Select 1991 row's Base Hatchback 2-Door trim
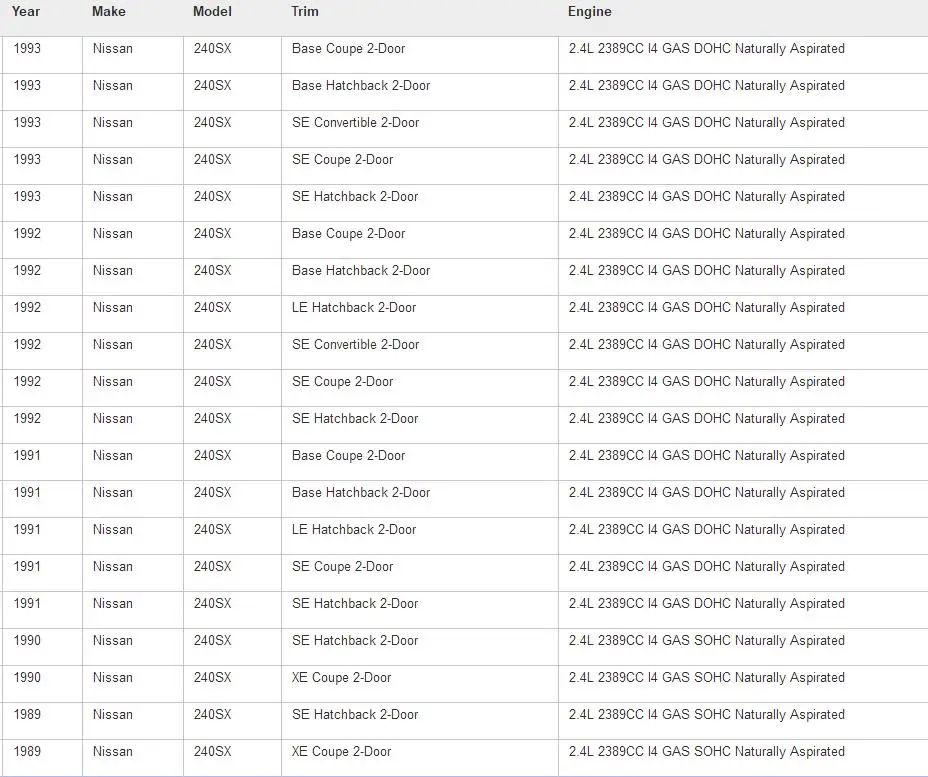Image resolution: width=928 pixels, height=777 pixels. coord(361,492)
